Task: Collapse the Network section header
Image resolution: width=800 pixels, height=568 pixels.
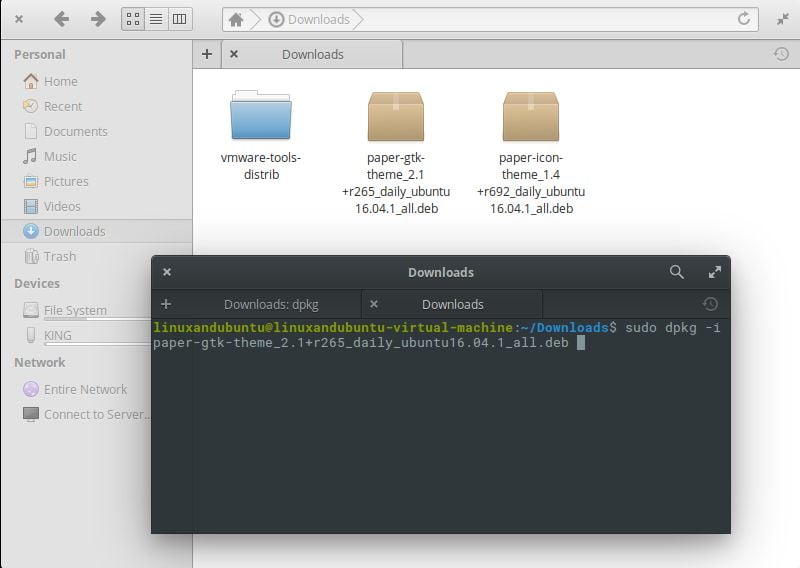Action: [x=40, y=363]
